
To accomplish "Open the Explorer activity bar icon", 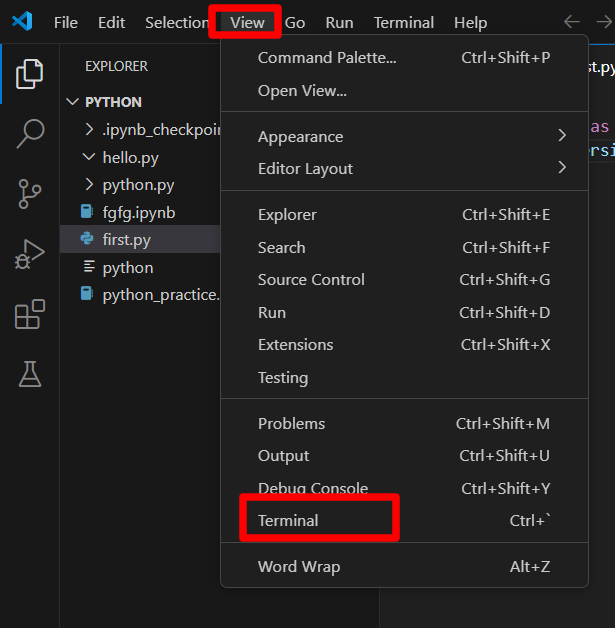I will point(30,74).
